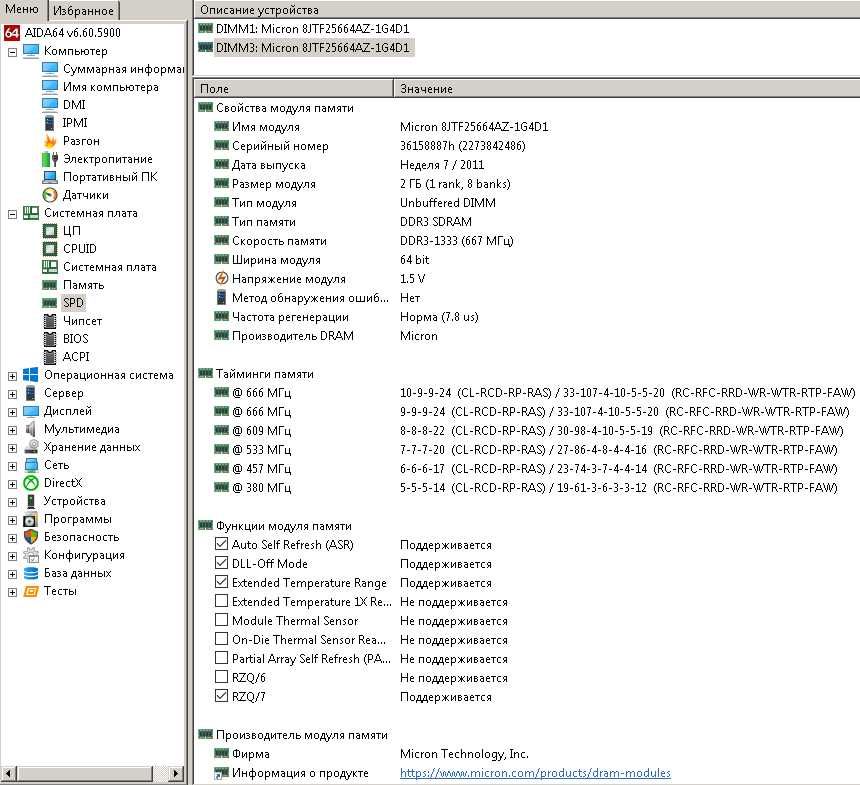Select the Датчики gauge icon

pos(50,195)
